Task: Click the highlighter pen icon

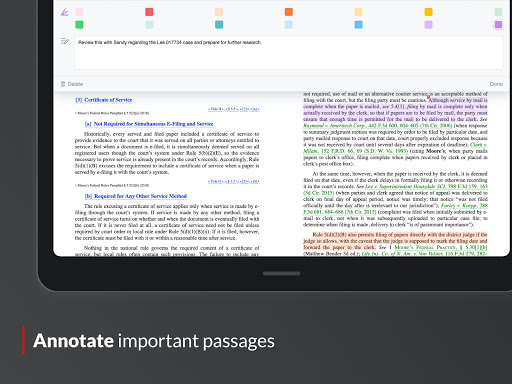Action: 65,12
